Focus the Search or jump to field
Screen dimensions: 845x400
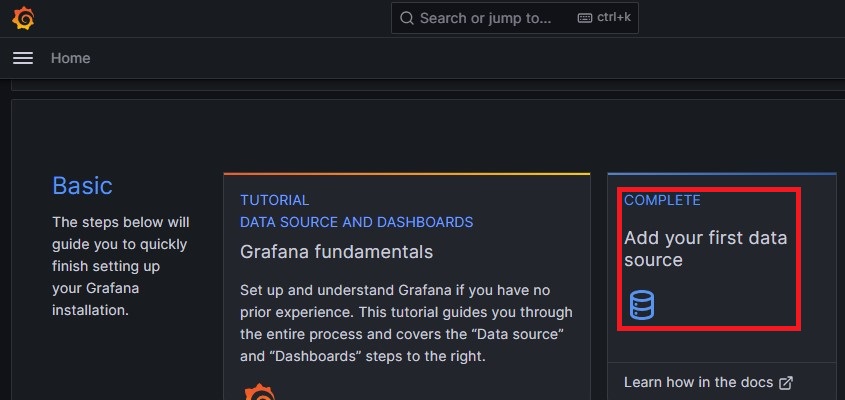[x=515, y=18]
